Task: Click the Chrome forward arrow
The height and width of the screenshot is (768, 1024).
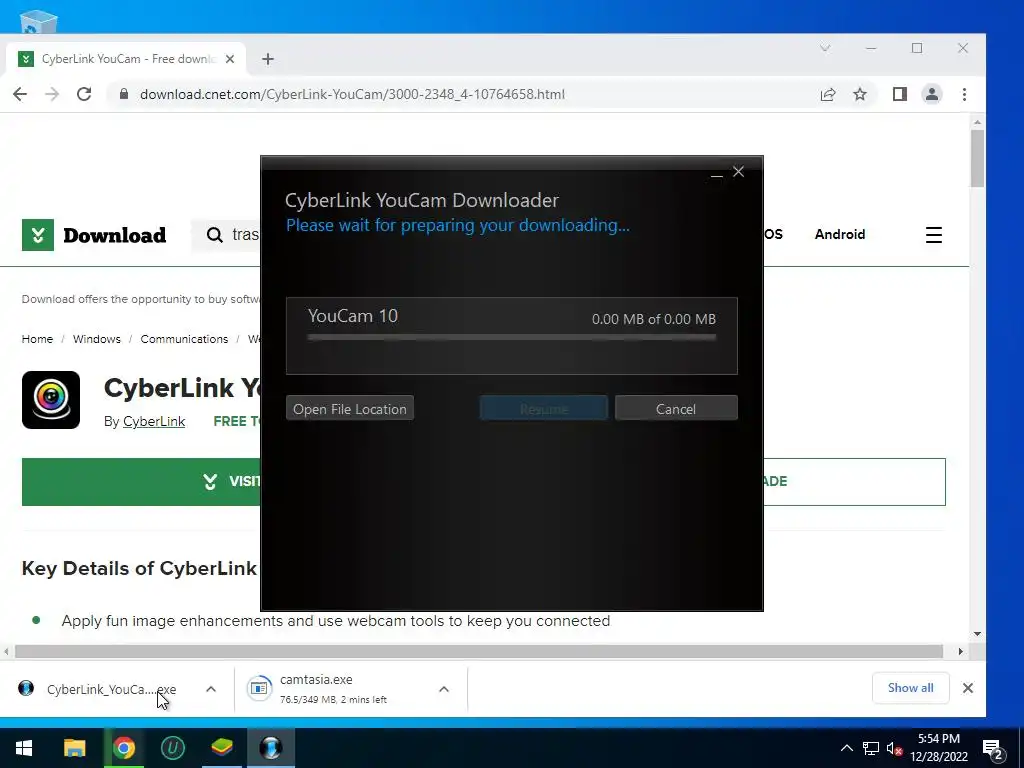Action: tap(52, 94)
